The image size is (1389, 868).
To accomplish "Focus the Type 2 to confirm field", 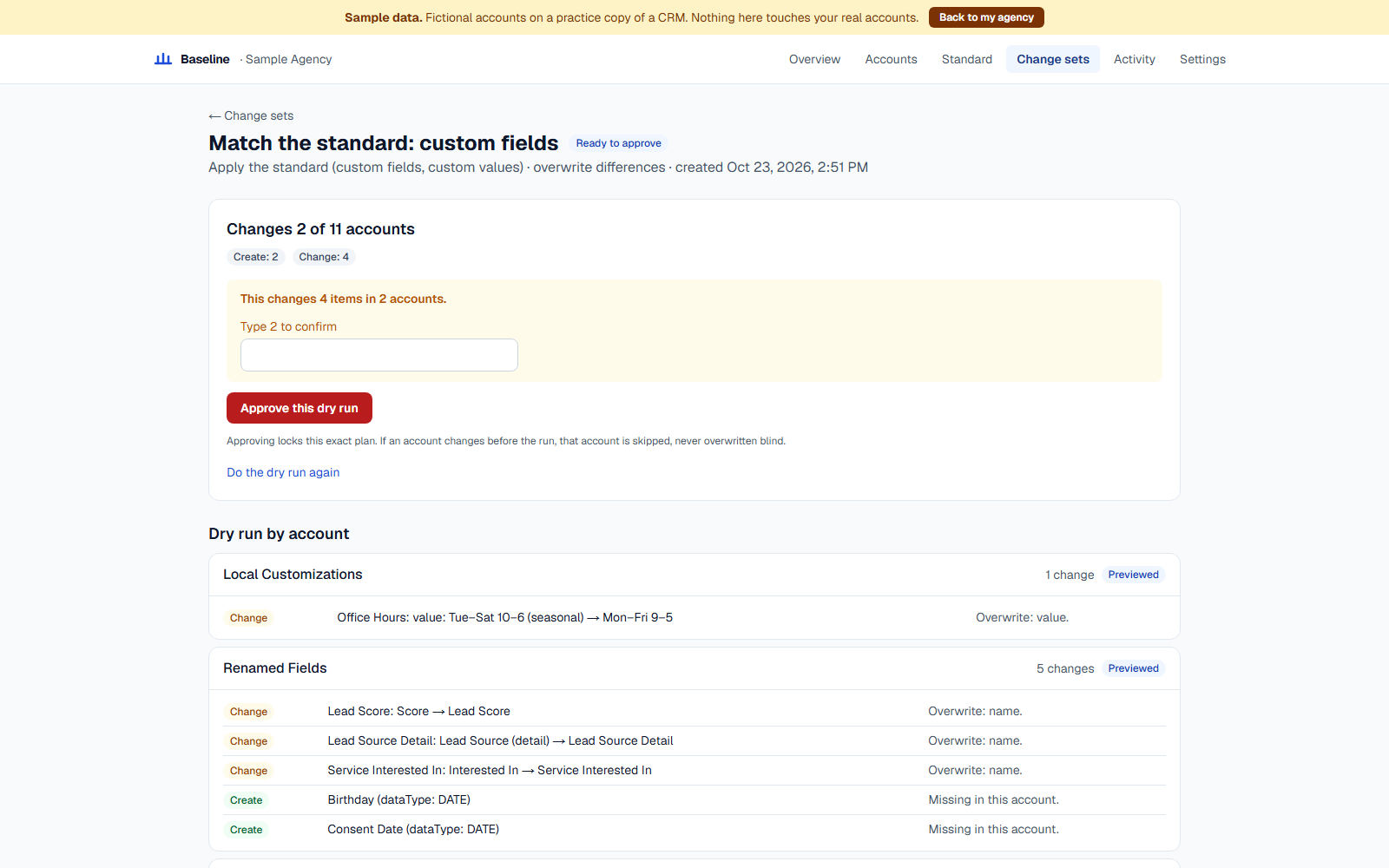I will (x=379, y=355).
